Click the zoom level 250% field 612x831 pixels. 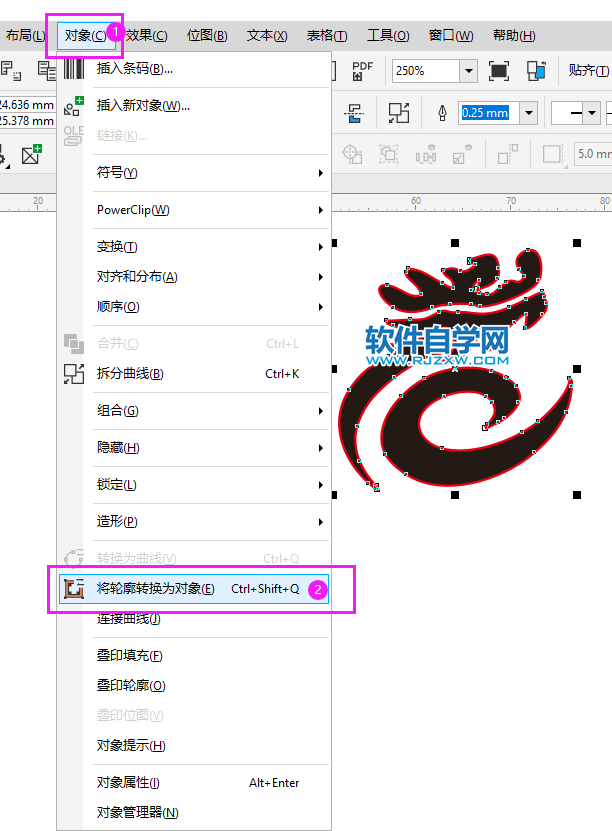(426, 70)
